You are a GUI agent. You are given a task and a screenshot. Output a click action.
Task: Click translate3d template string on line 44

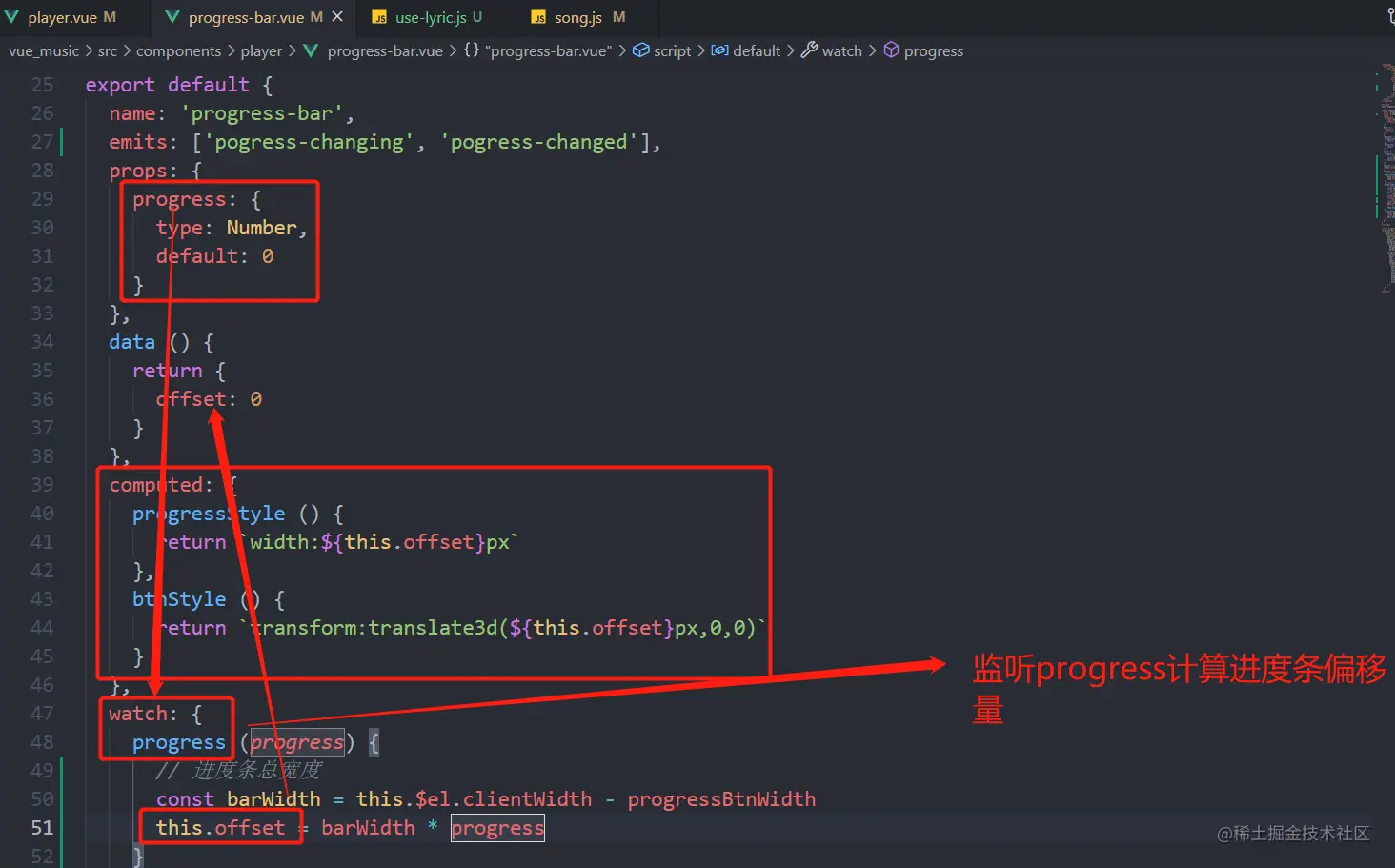coord(501,628)
